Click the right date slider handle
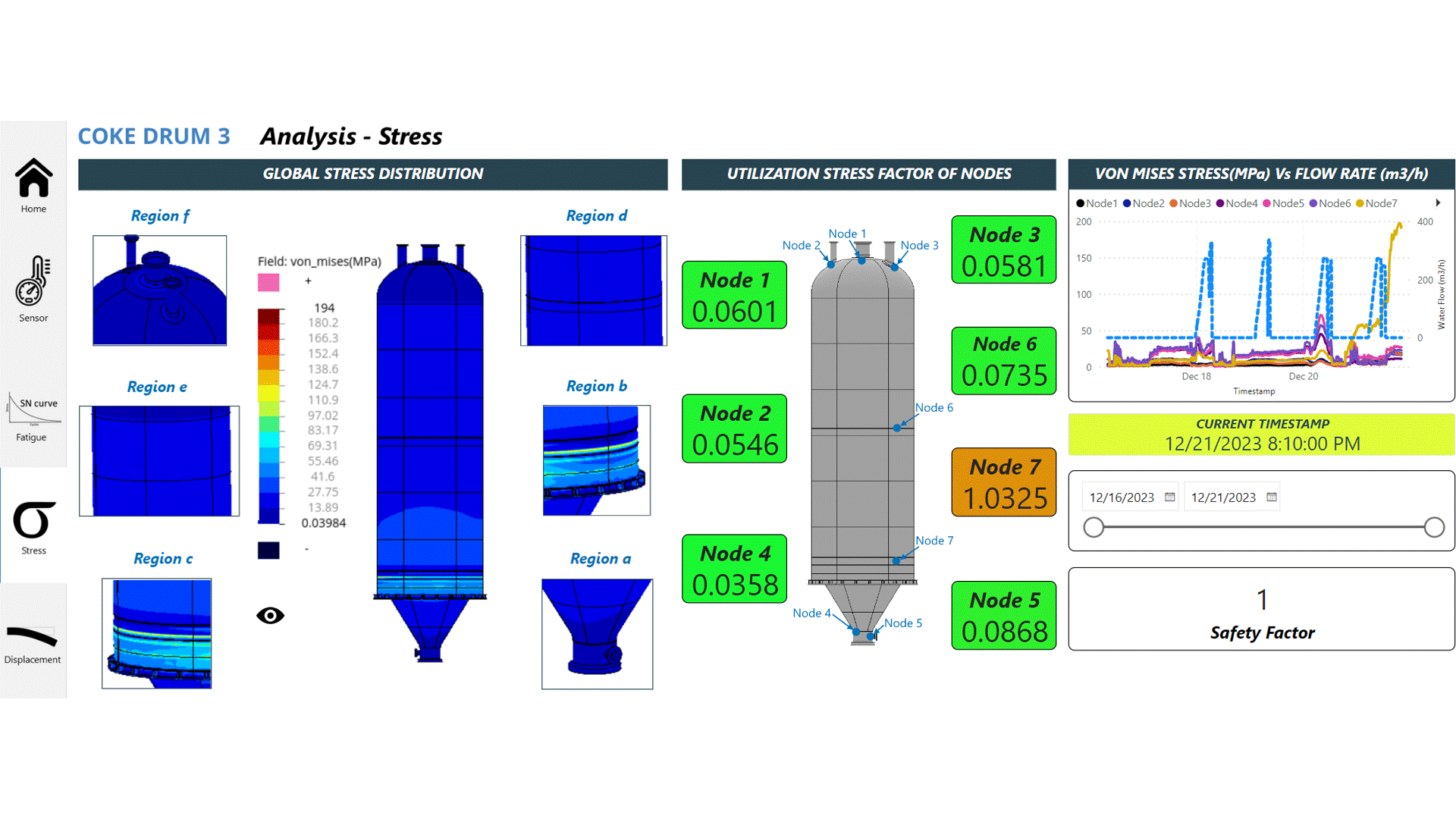This screenshot has height=819, width=1456. pos(1434,527)
